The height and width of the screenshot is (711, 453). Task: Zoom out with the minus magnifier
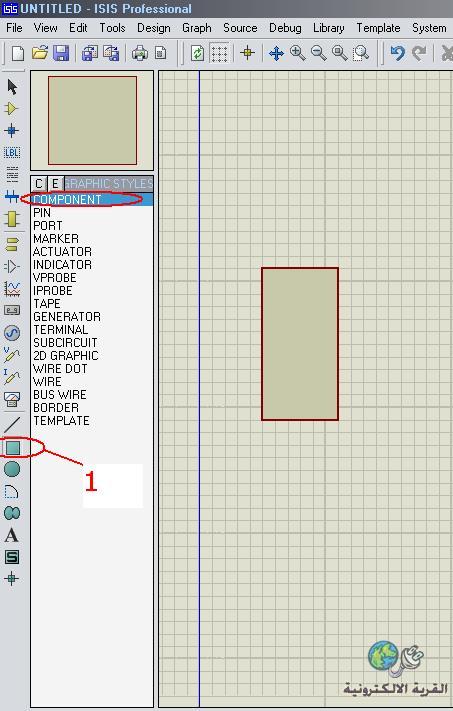click(x=319, y=54)
